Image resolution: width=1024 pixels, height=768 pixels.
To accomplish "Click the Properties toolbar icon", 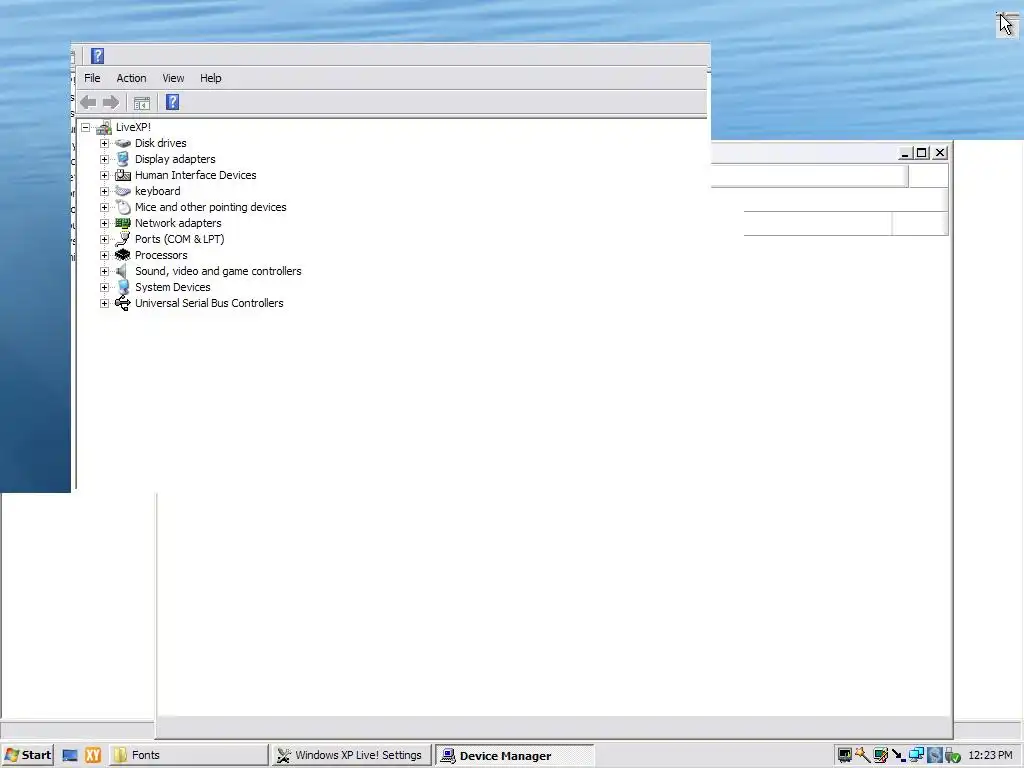I will pos(142,103).
